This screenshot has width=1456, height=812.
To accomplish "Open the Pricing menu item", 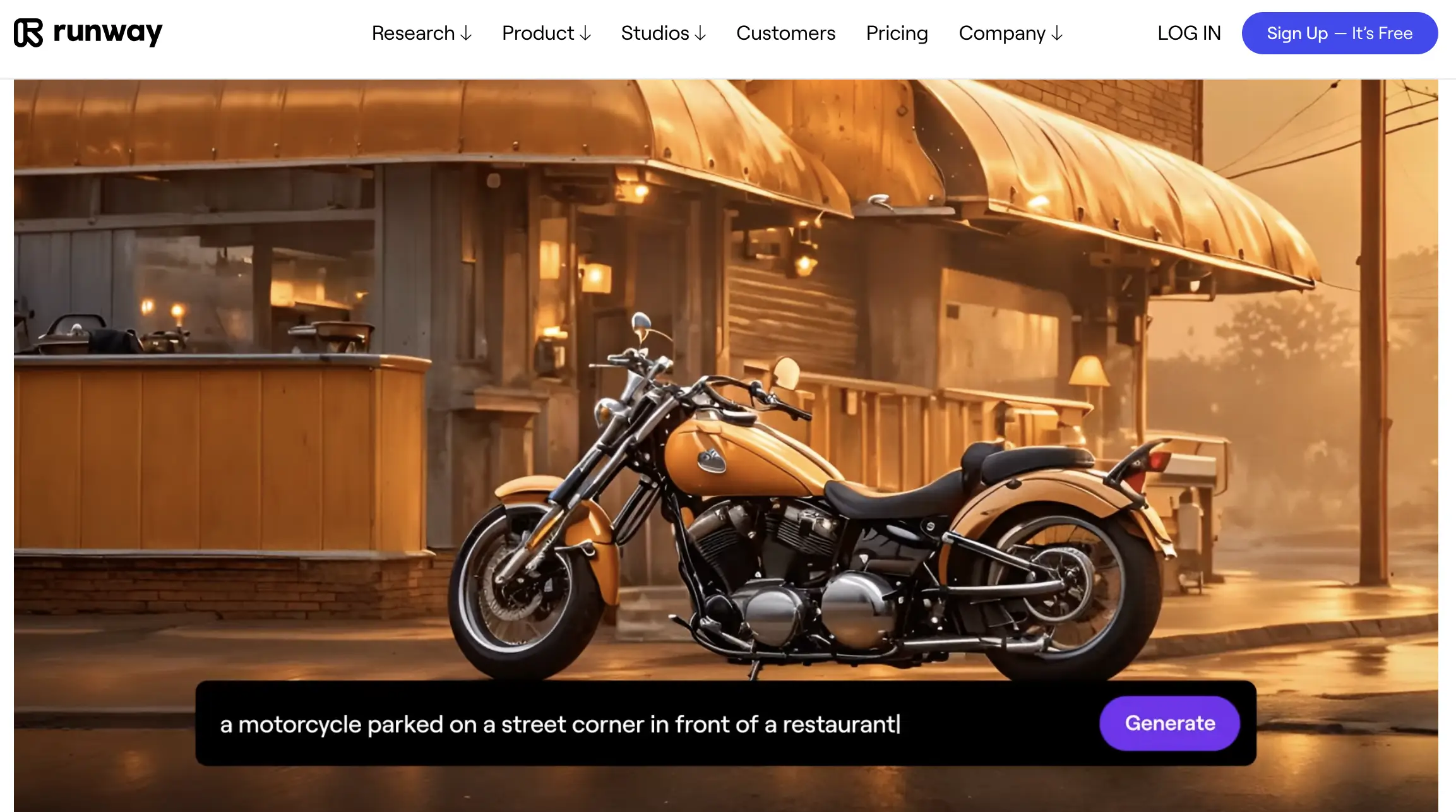I will 896,32.
